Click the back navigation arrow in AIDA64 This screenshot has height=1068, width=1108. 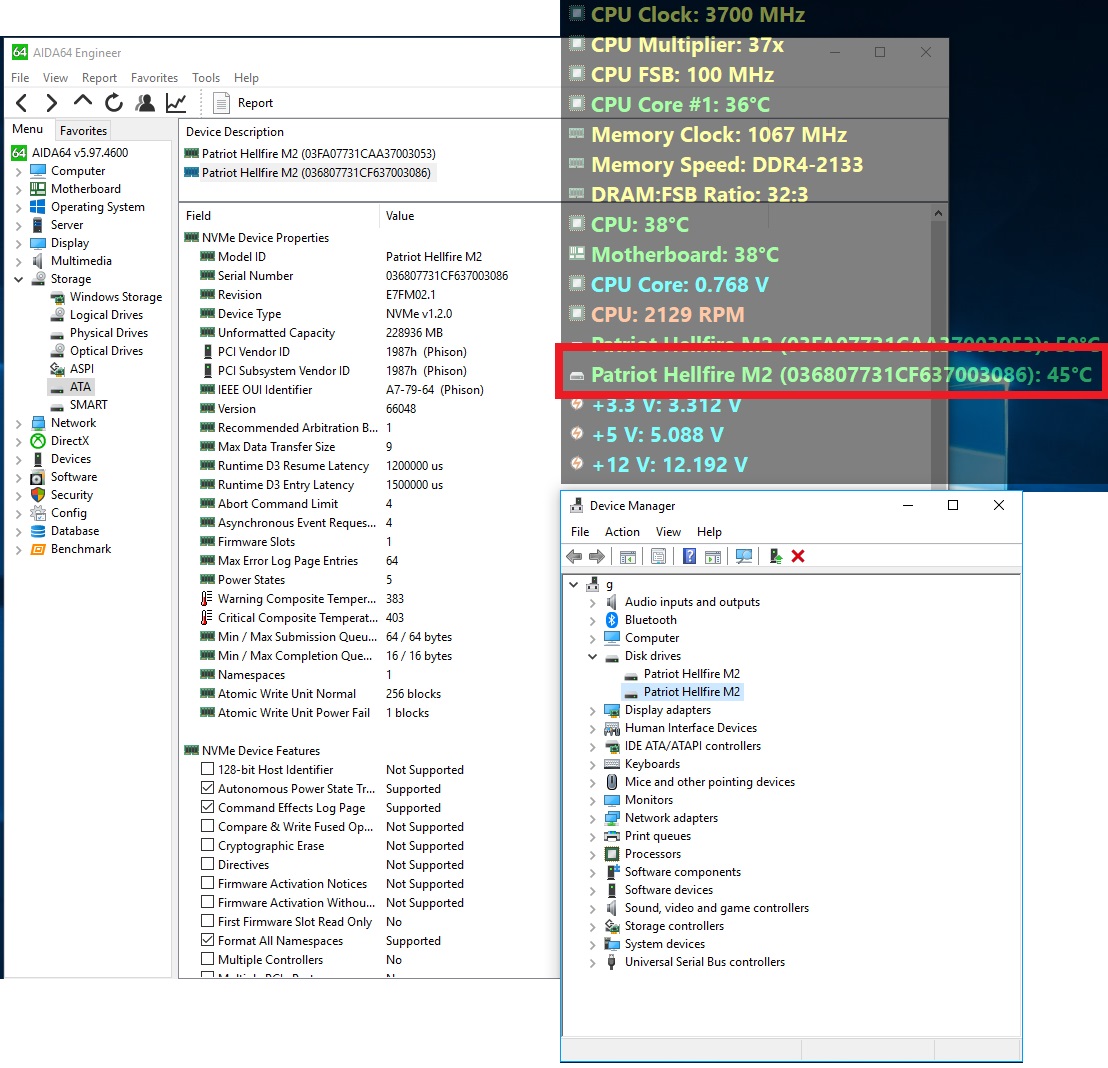22,102
